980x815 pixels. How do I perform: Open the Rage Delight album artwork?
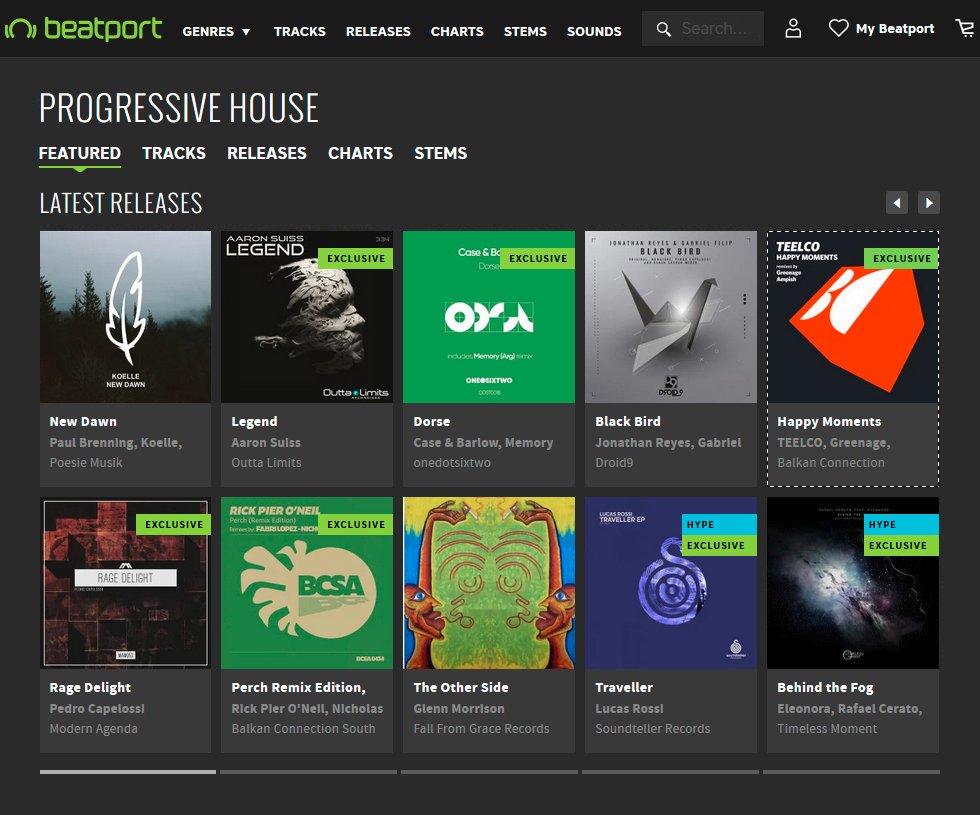pyautogui.click(x=126, y=583)
